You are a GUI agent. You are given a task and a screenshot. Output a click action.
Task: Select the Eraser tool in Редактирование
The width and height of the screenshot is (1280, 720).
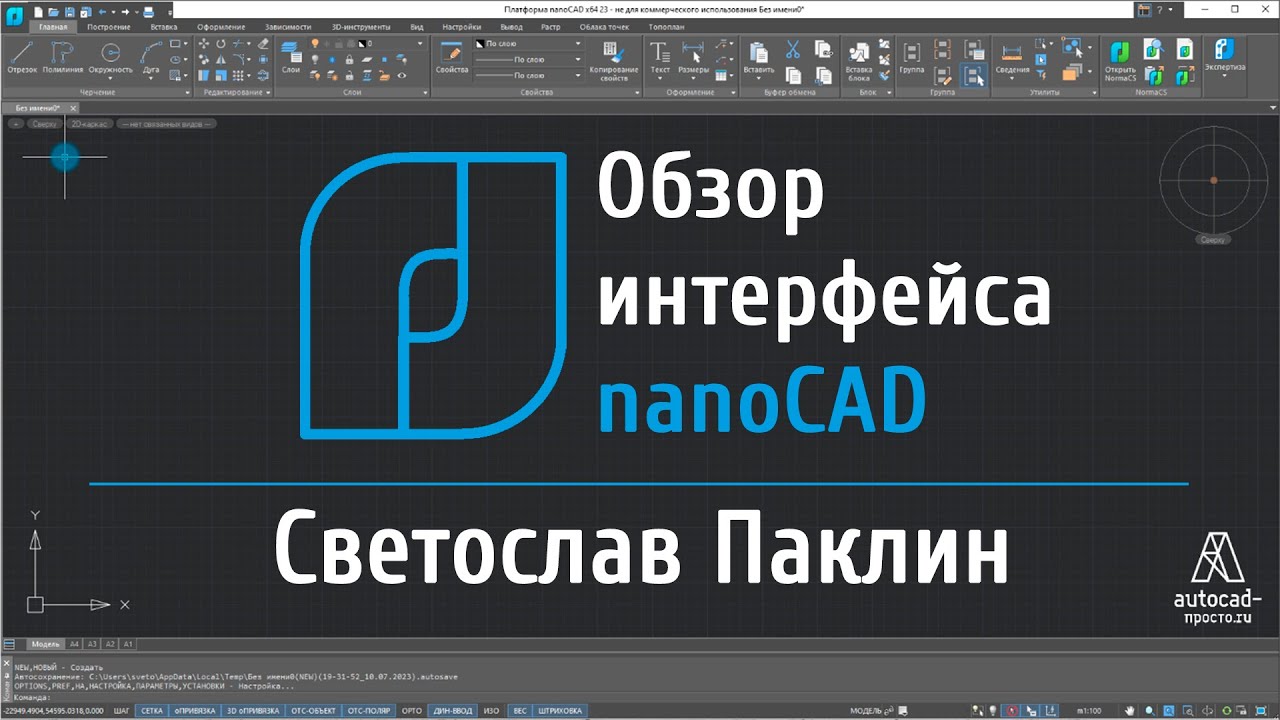click(263, 44)
